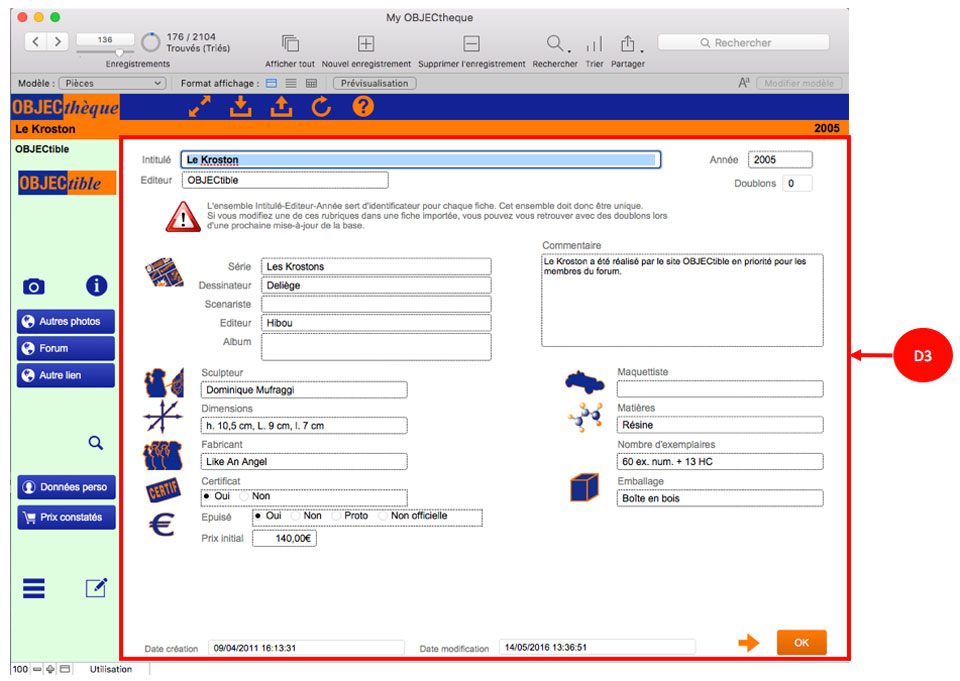Click the Dimensions field
The height and width of the screenshot is (681, 960).
coord(304,426)
